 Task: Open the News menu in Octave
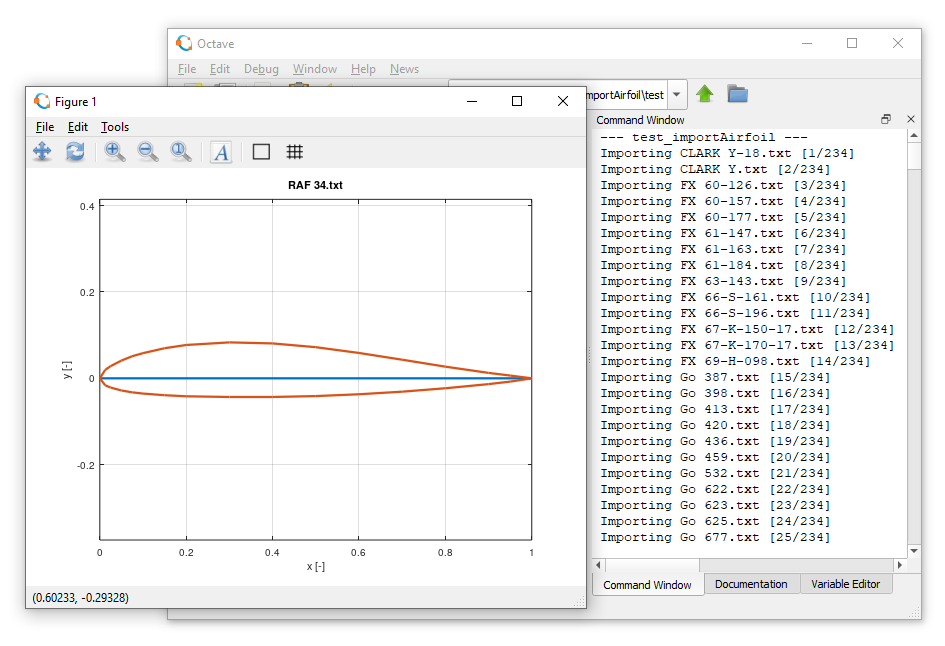[404, 69]
